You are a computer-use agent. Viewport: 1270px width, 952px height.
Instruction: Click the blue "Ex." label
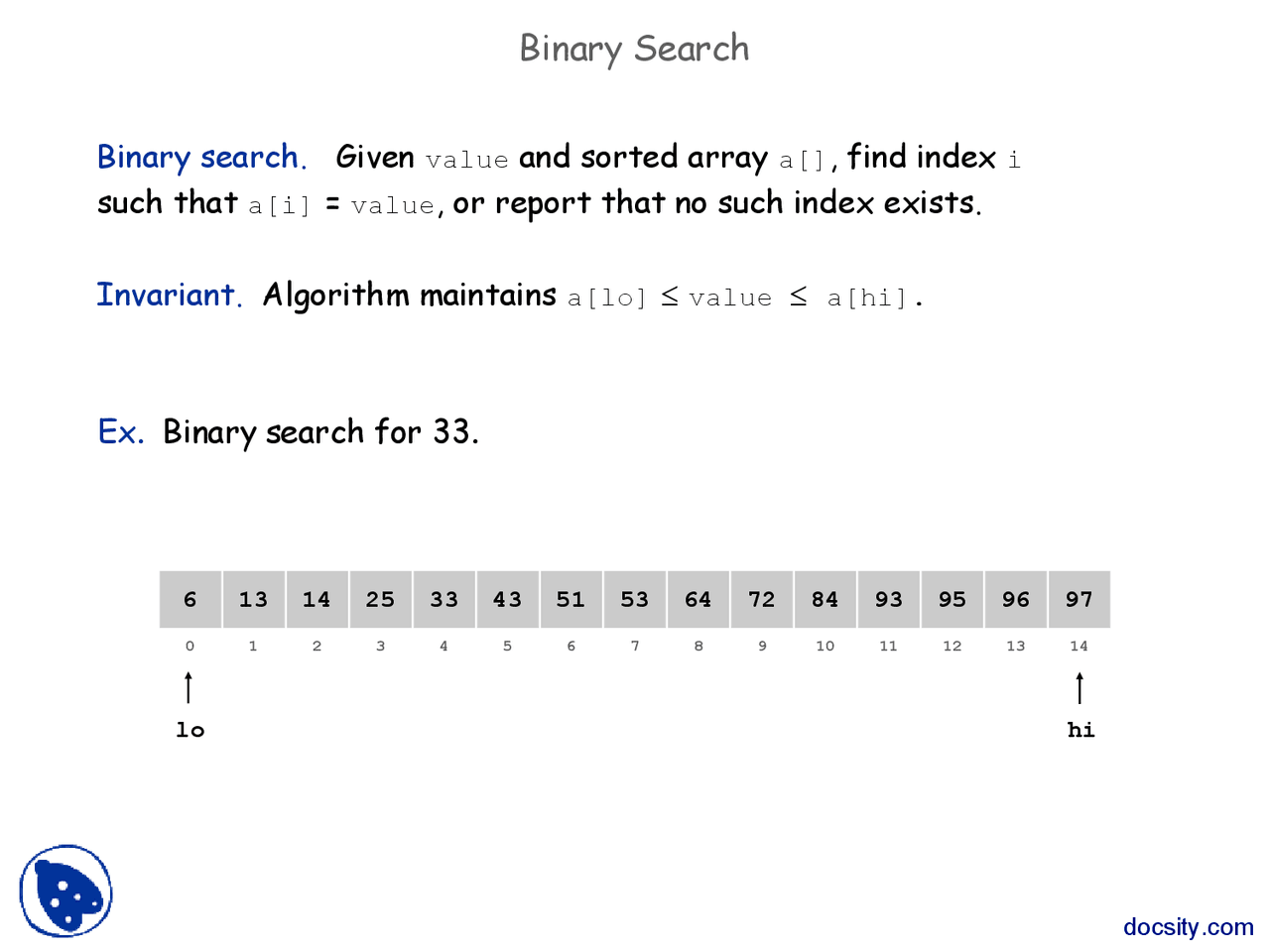pyautogui.click(x=121, y=432)
